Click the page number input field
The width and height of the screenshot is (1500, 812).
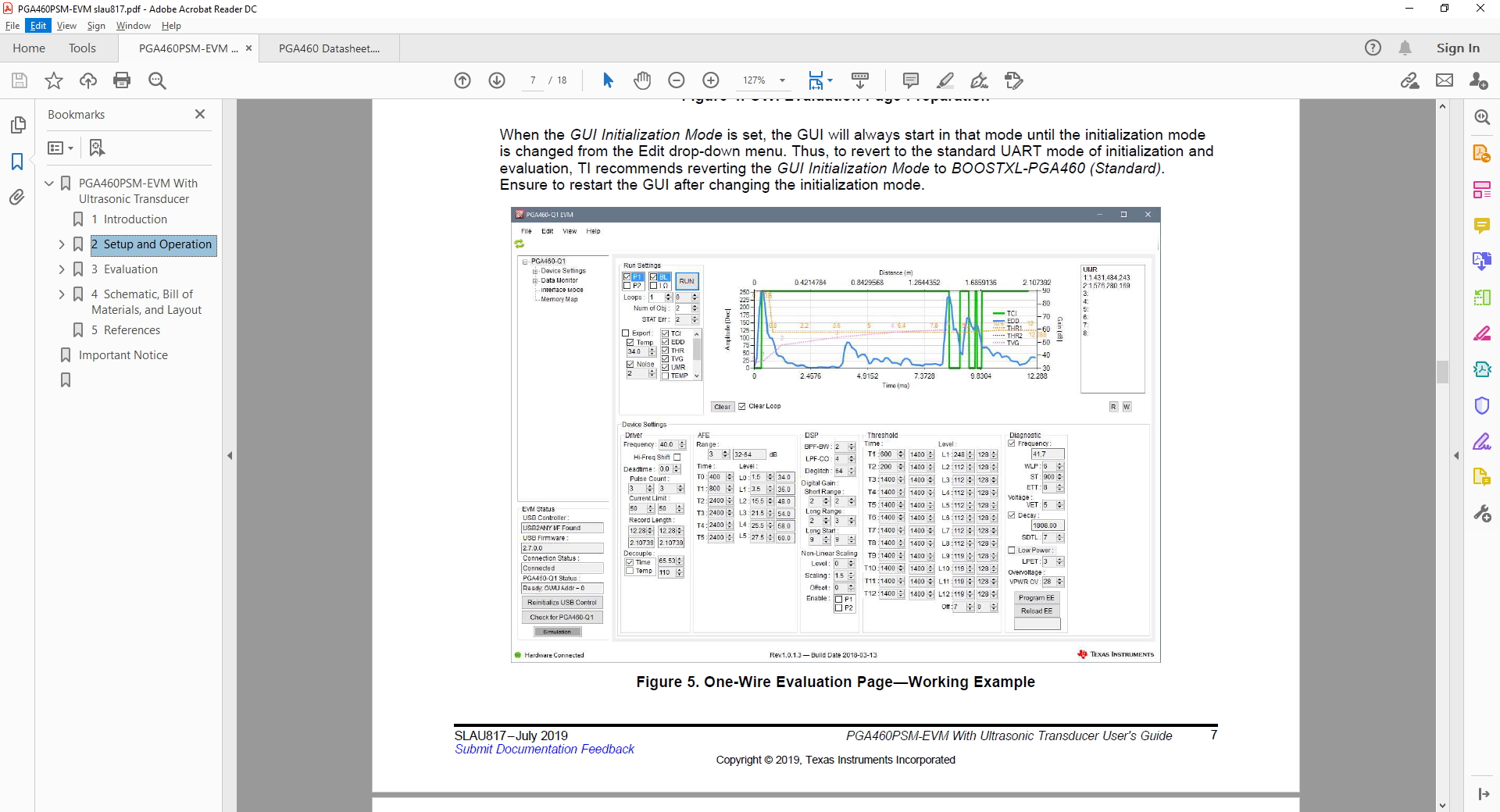click(533, 80)
